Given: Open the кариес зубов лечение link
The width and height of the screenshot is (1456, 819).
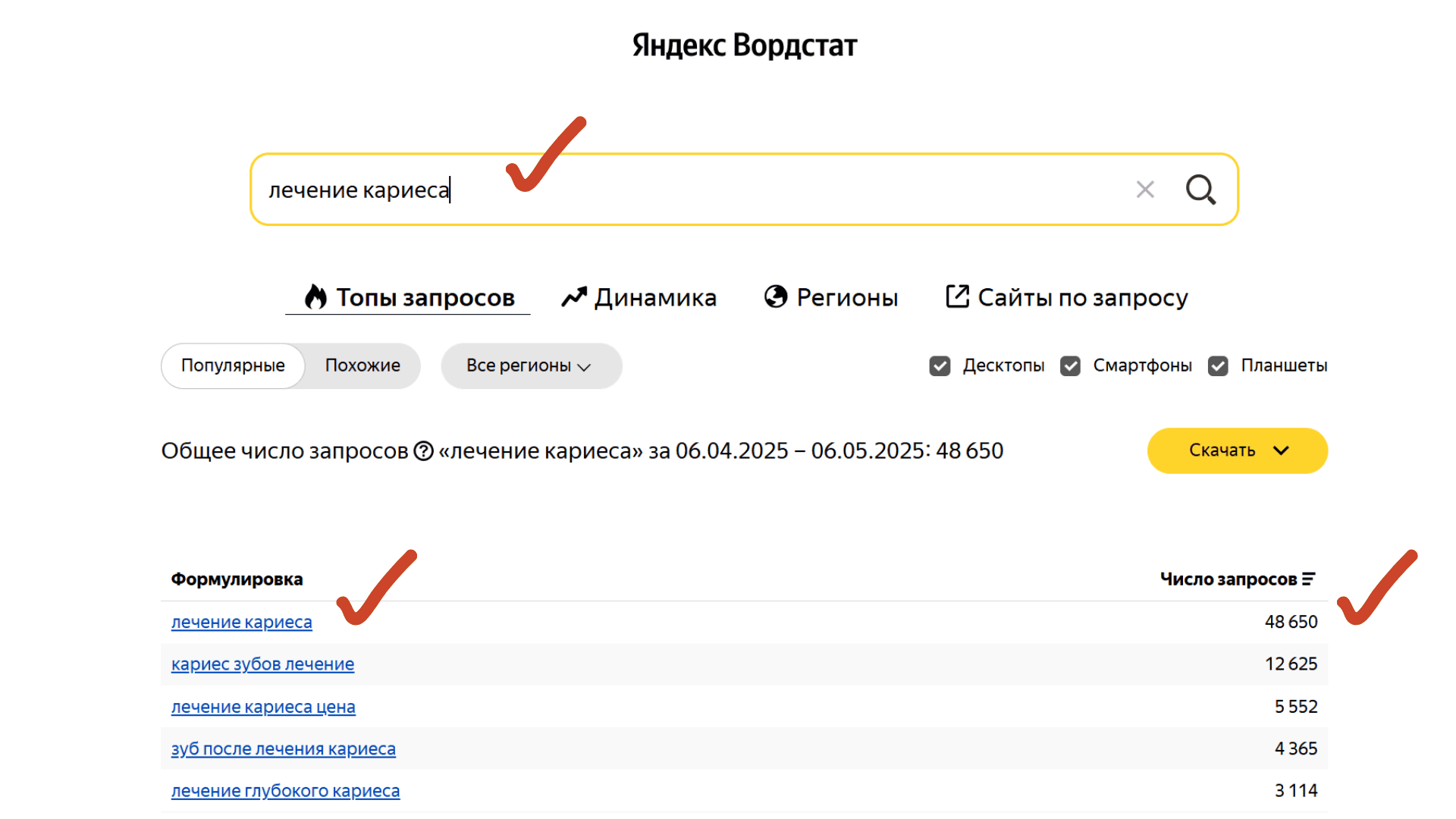Looking at the screenshot, I should [262, 664].
